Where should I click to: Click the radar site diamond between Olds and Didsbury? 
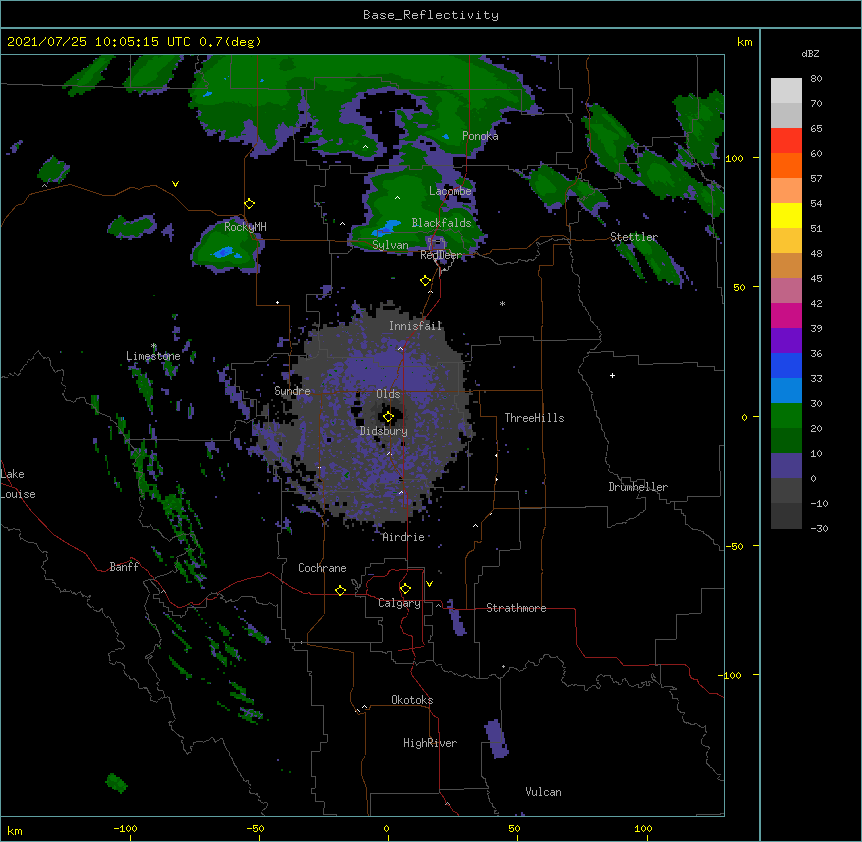tap(388, 417)
